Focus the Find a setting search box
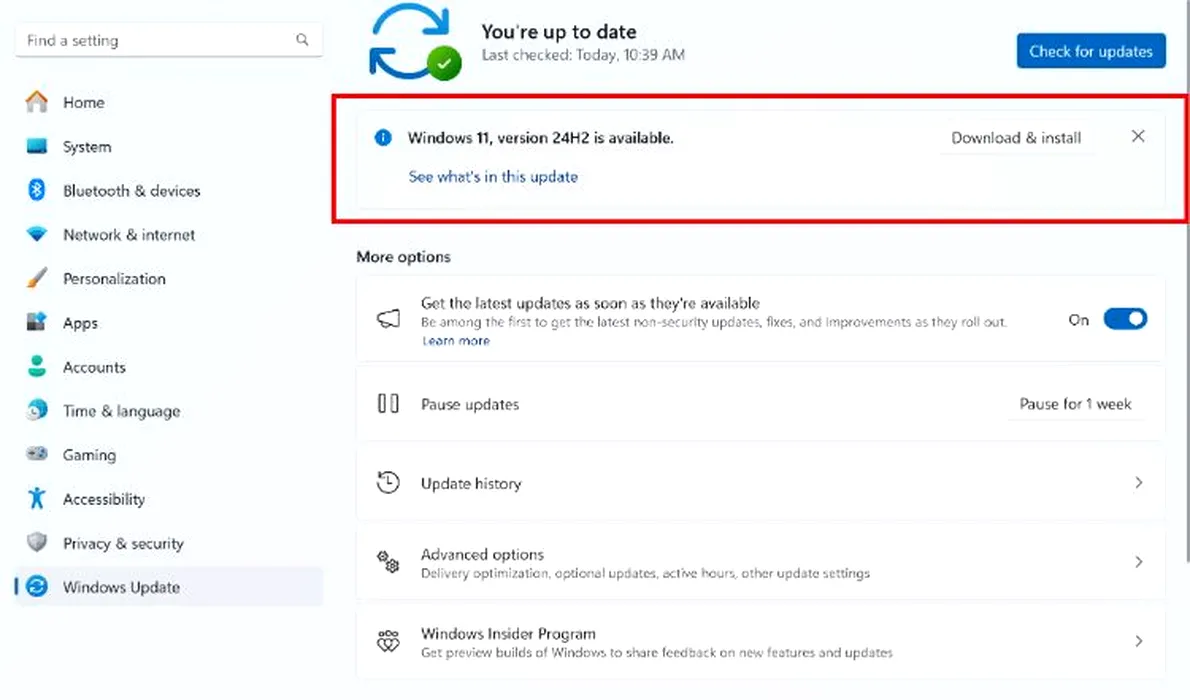Screen dimensions: 1190x700 [x=168, y=39]
